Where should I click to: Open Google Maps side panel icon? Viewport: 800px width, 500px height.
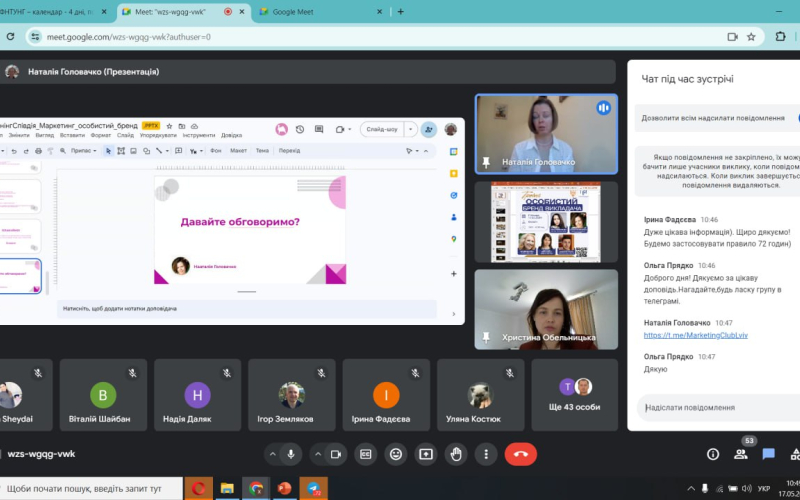[x=454, y=239]
